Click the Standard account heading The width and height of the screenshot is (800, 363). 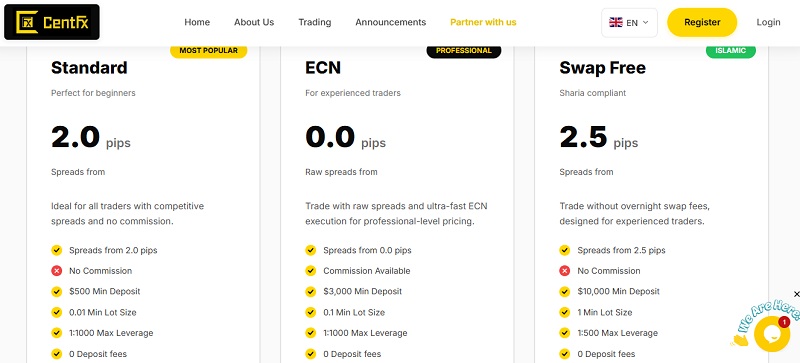tap(89, 67)
